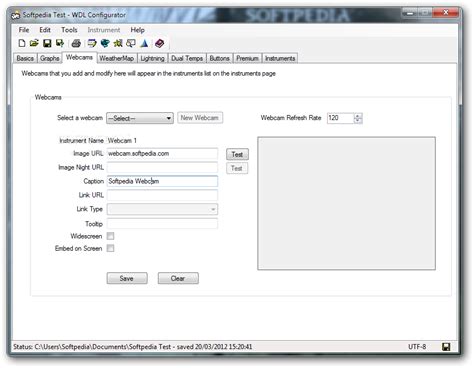Click the status bar saved file path
This screenshot has height=368, width=474.
pyautogui.click(x=133, y=347)
